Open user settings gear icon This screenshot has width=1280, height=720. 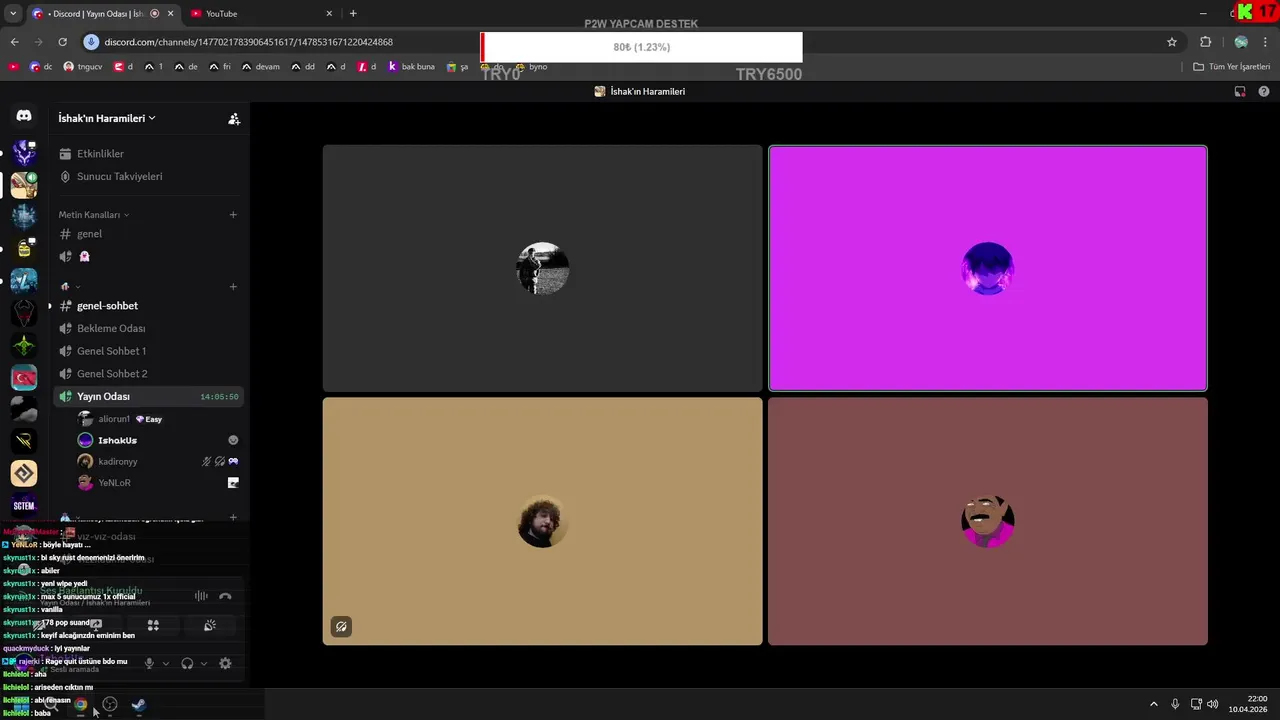pos(225,663)
